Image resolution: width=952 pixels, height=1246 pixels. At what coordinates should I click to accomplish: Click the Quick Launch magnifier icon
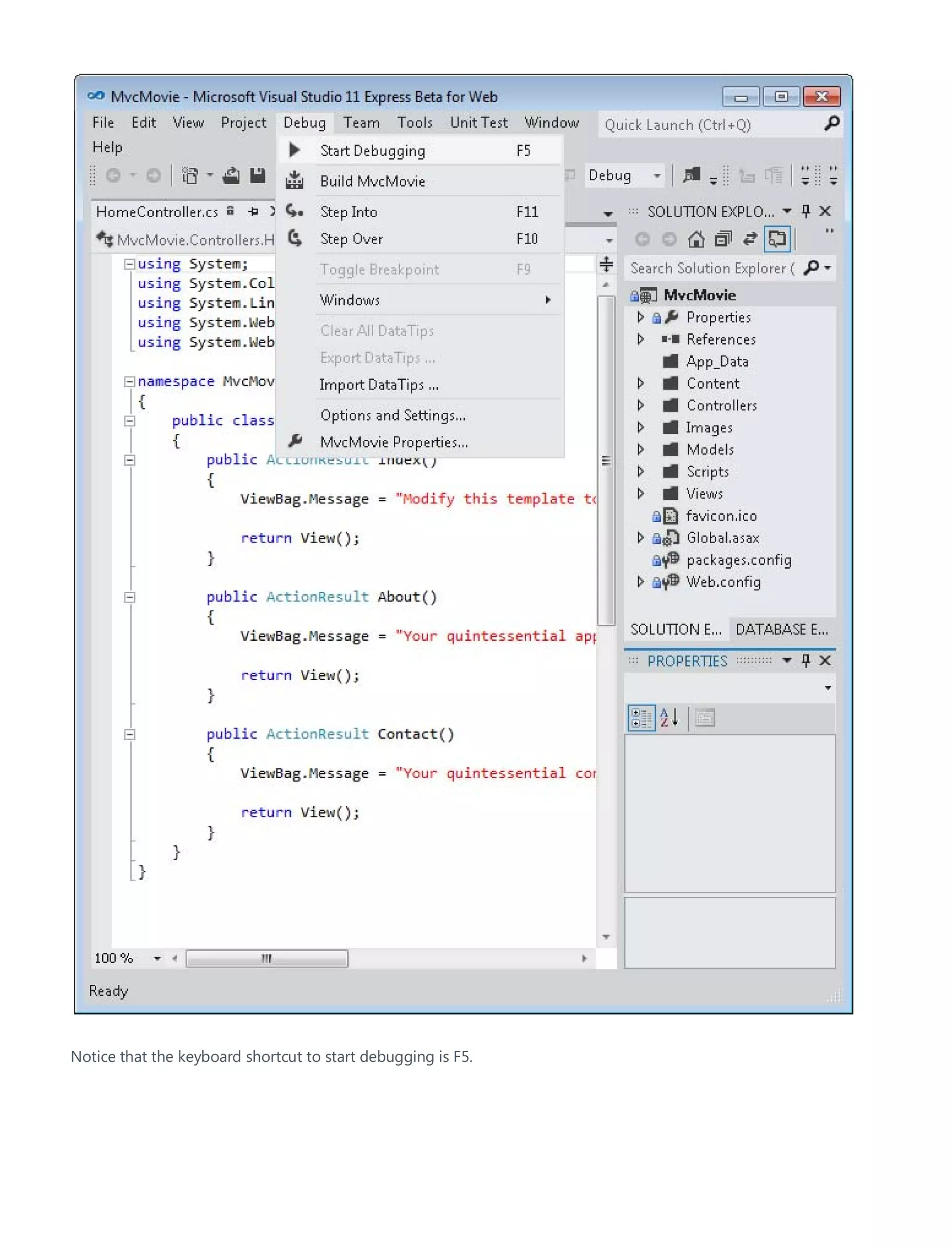tap(831, 124)
